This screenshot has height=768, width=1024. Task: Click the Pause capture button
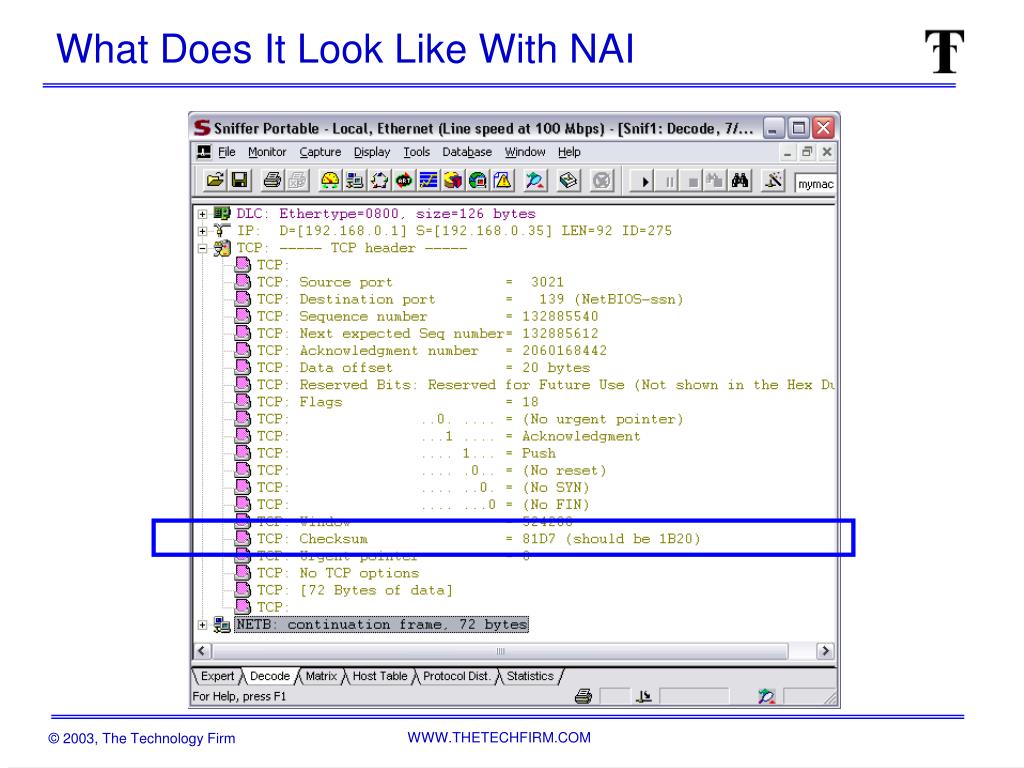pyautogui.click(x=669, y=182)
